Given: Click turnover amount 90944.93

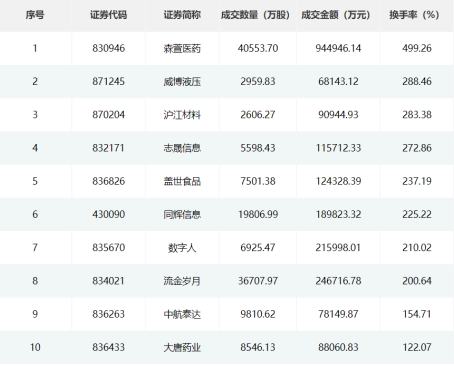Looking at the screenshot, I should [x=338, y=115].
